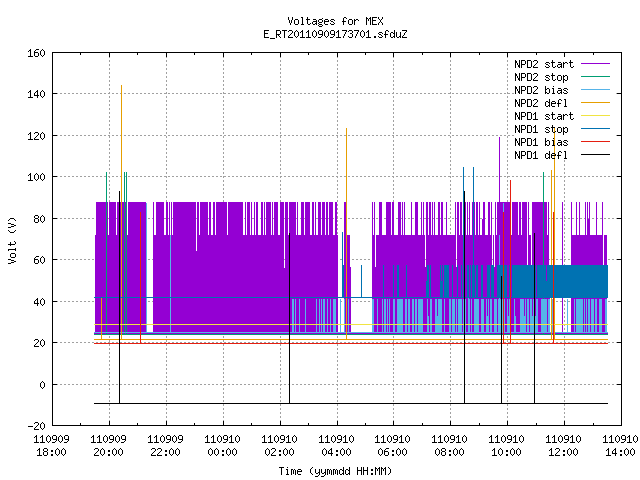Click y-axis tick value 60
This screenshot has width=640, height=480.
[x=40, y=260]
